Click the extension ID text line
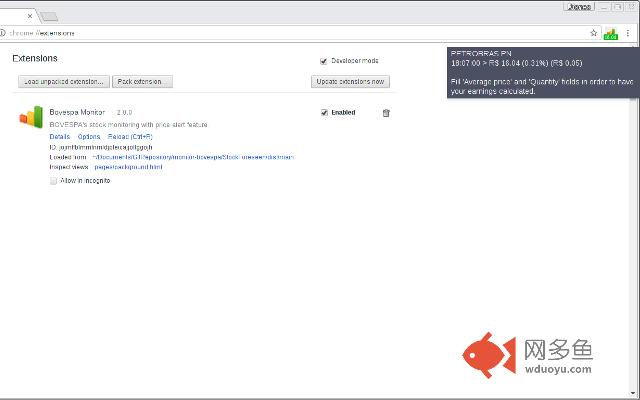640x400 pixels. coord(101,147)
